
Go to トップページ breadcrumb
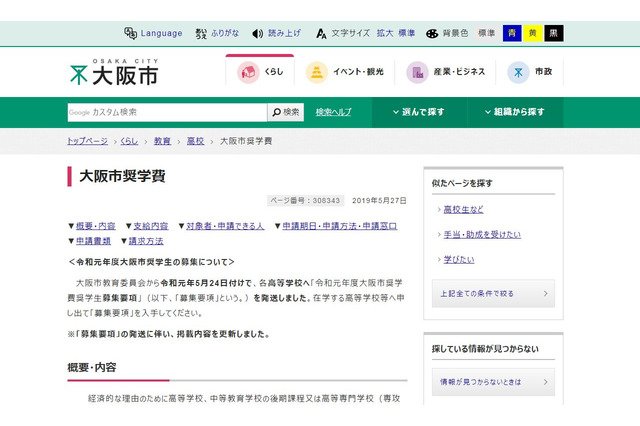(87, 141)
